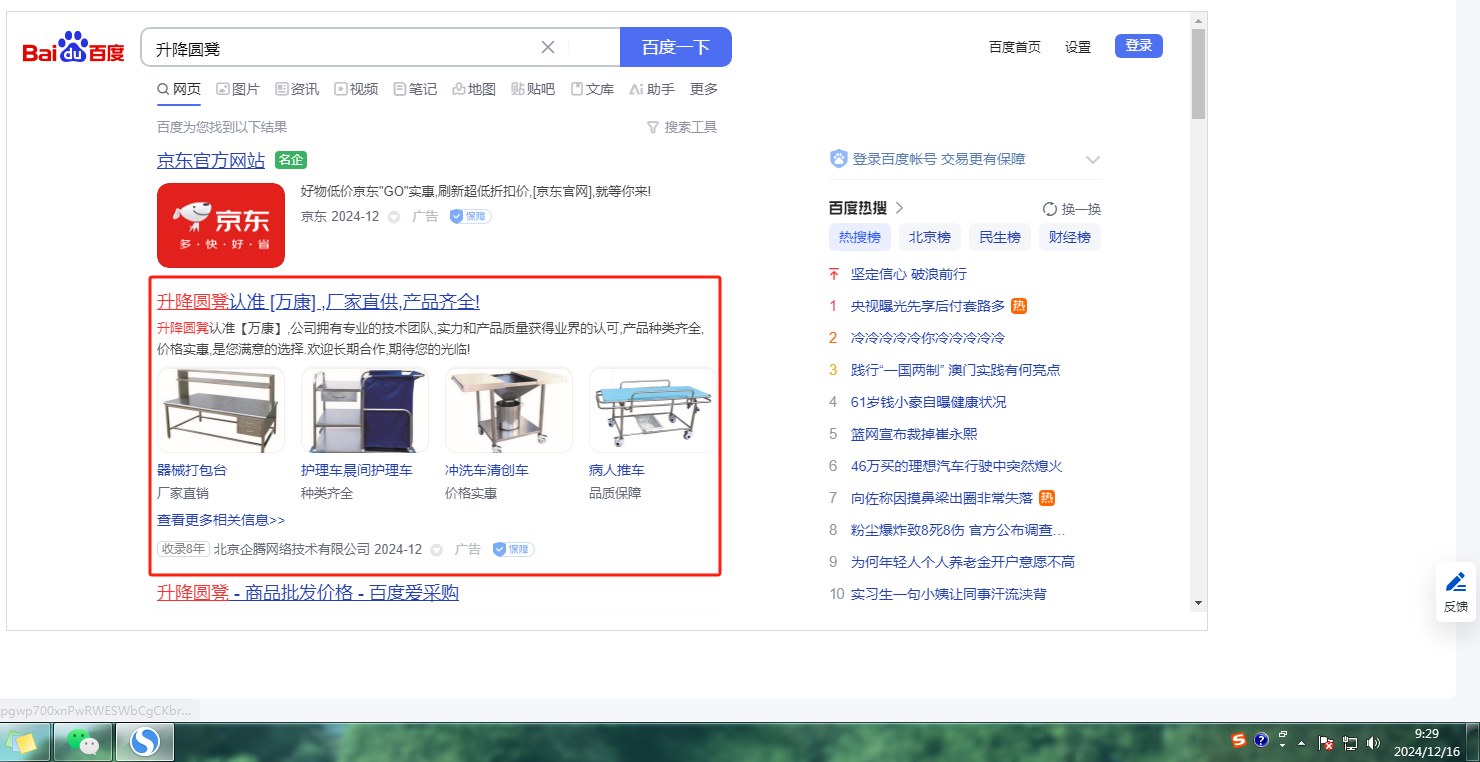Open the 器械打包台 link
This screenshot has width=1480, height=762.
click(x=192, y=470)
